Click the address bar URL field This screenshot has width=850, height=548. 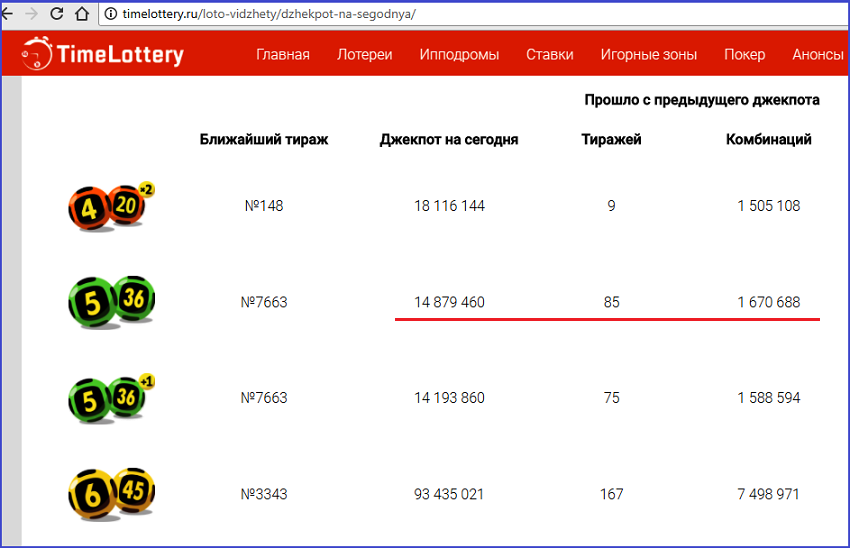(x=472, y=14)
